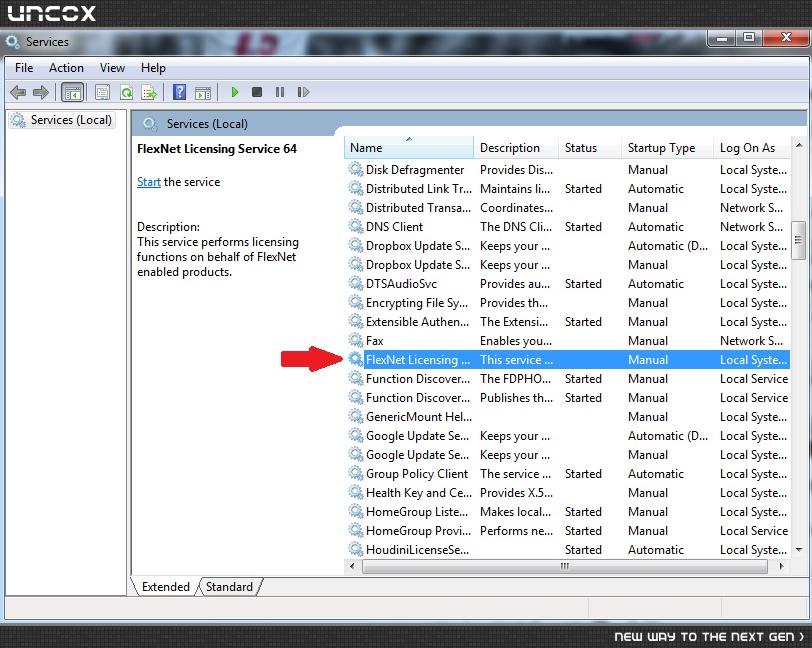Select the Dropbox Update S... Automatic (D... row

(567, 246)
